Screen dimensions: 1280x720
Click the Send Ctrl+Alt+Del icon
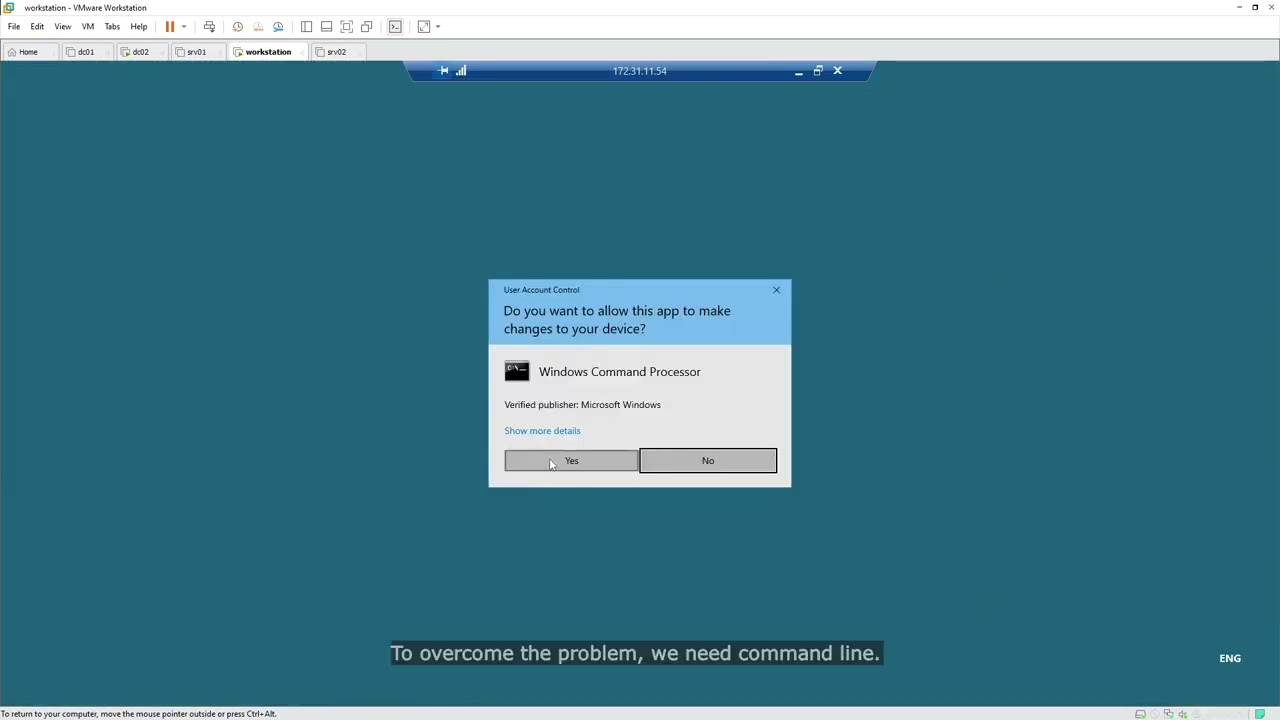[209, 27]
